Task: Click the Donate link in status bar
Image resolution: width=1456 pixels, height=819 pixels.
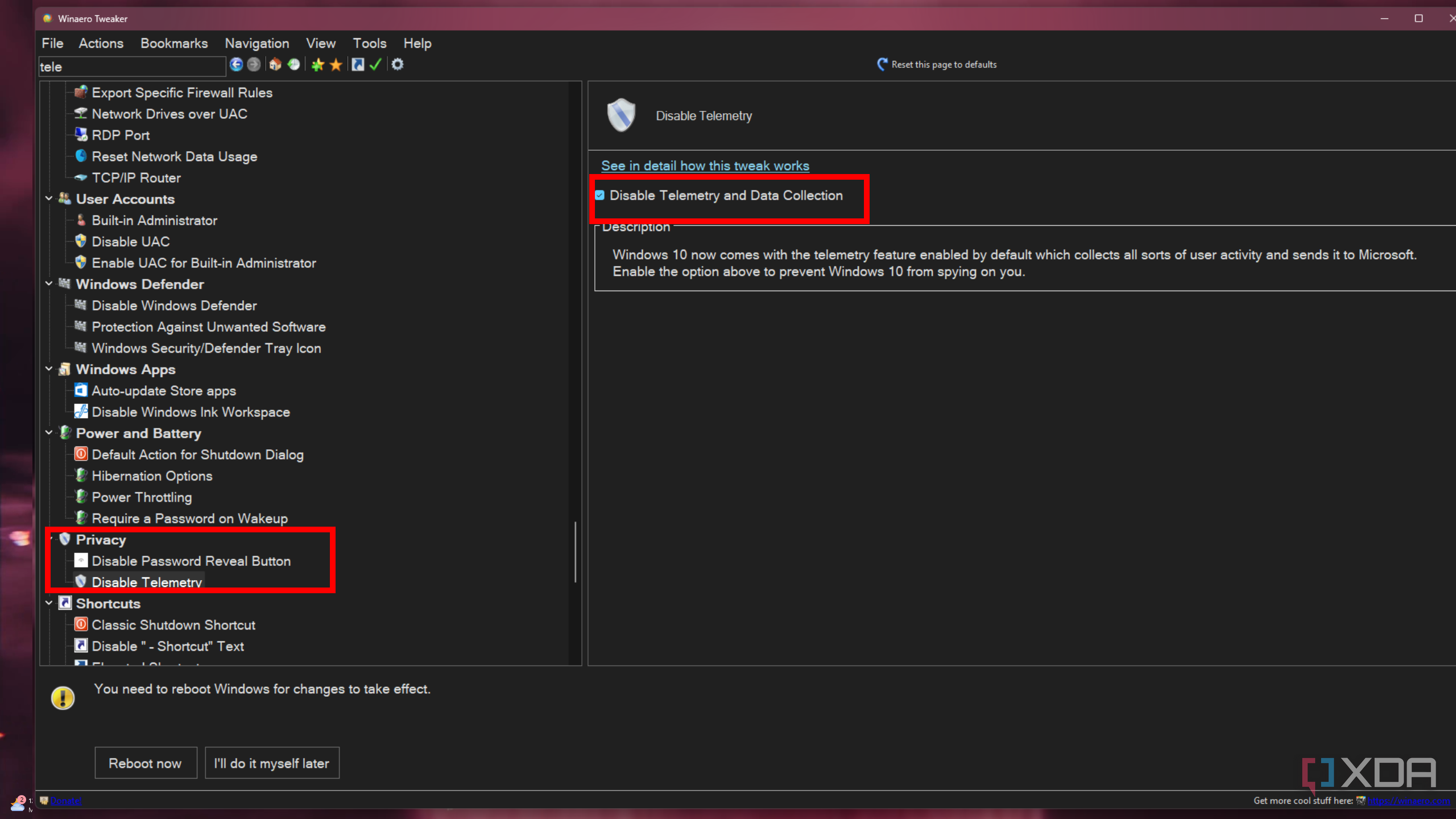Action: (66, 800)
